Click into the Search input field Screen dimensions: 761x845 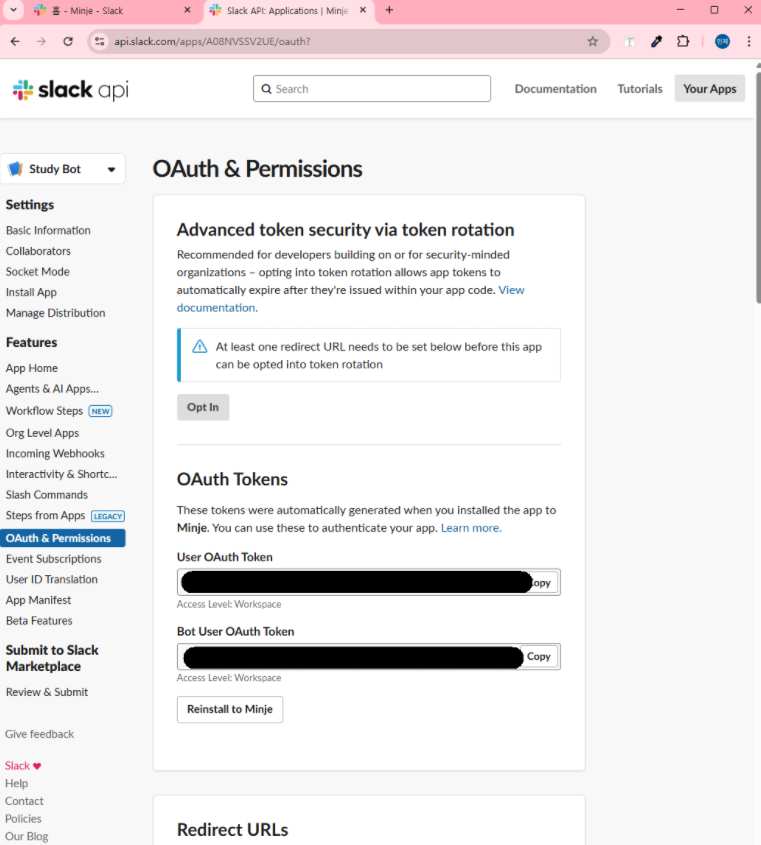pos(372,89)
